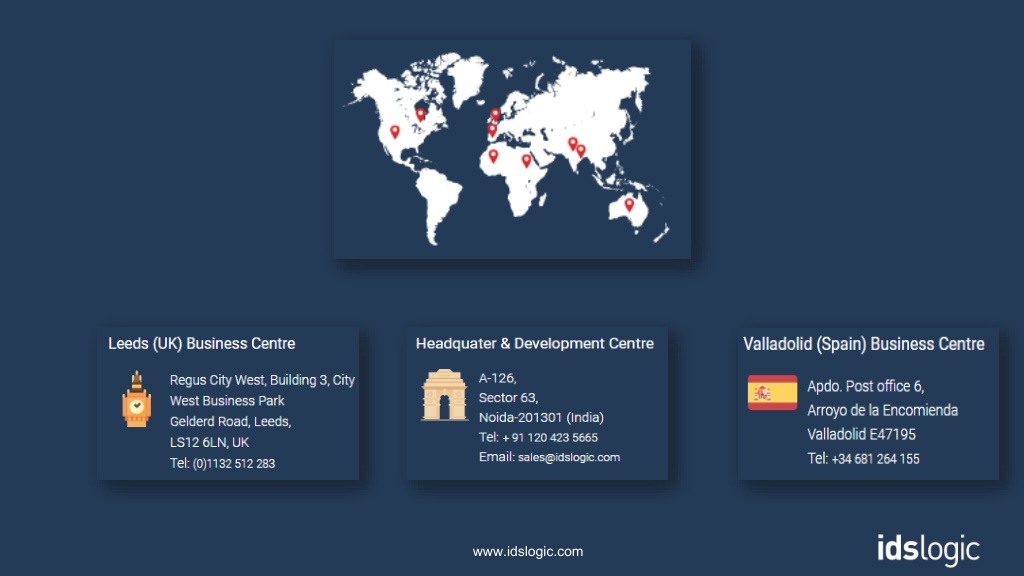Click the eastern map pin on India
Viewport: 1024px width, 576px height.
click(581, 152)
